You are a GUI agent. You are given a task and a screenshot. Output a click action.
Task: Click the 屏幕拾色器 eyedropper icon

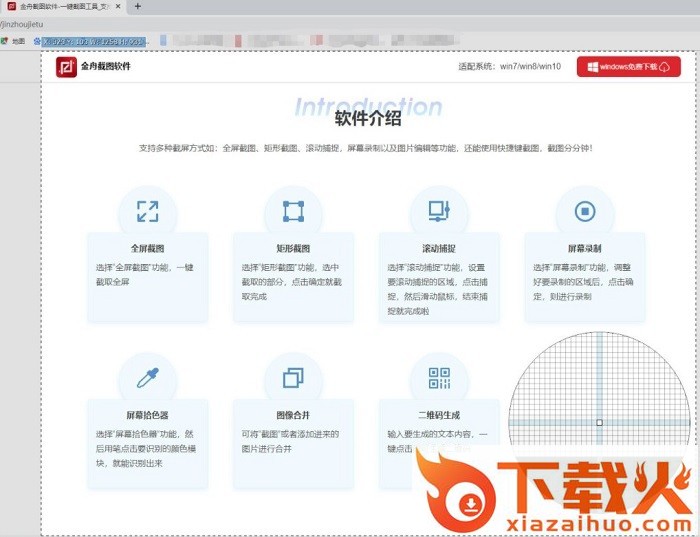(x=147, y=378)
